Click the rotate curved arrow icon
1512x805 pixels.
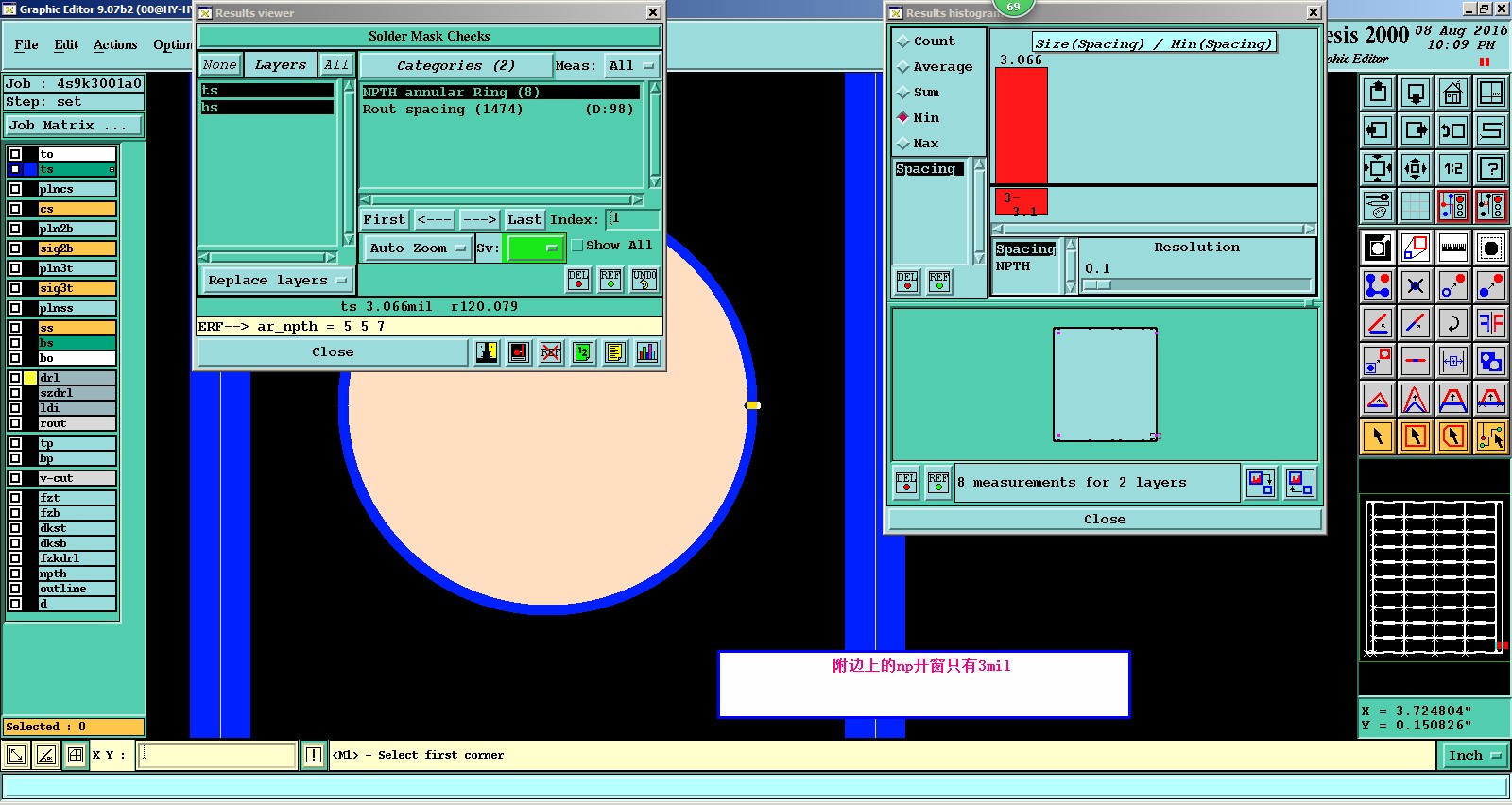click(1453, 323)
